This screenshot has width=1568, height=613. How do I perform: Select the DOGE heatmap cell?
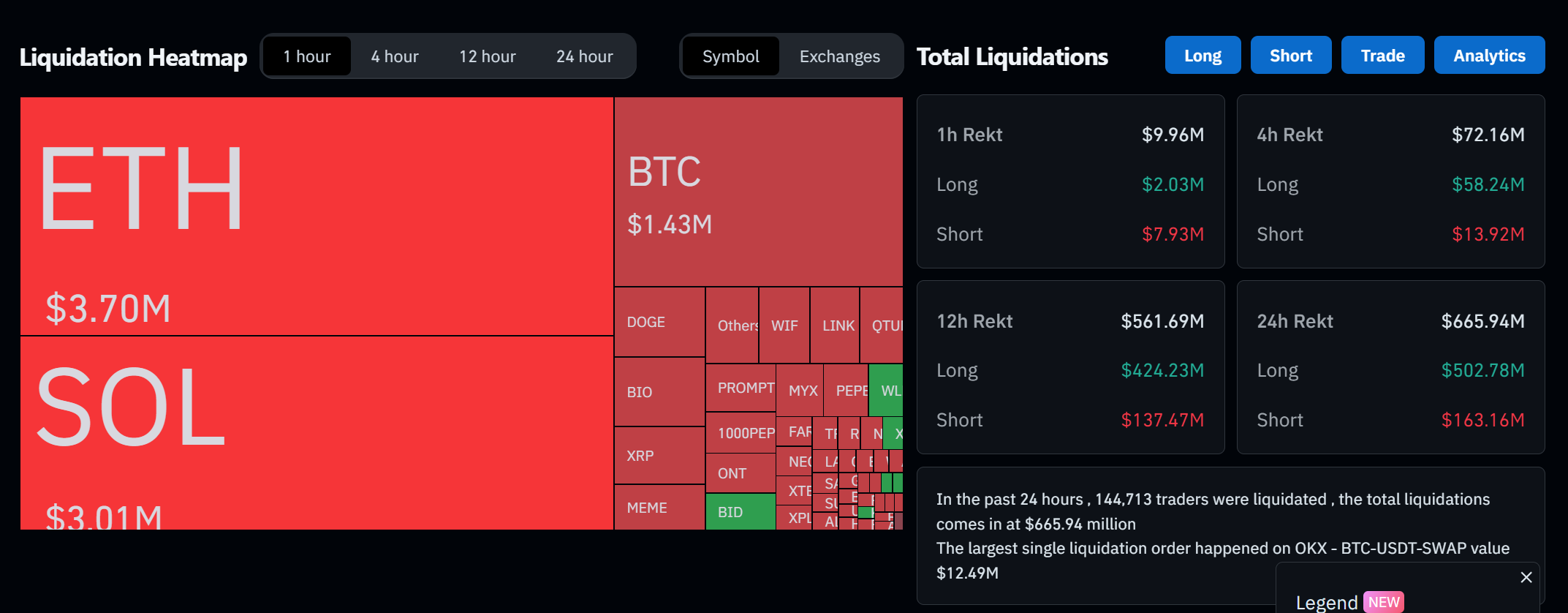pyautogui.click(x=659, y=322)
